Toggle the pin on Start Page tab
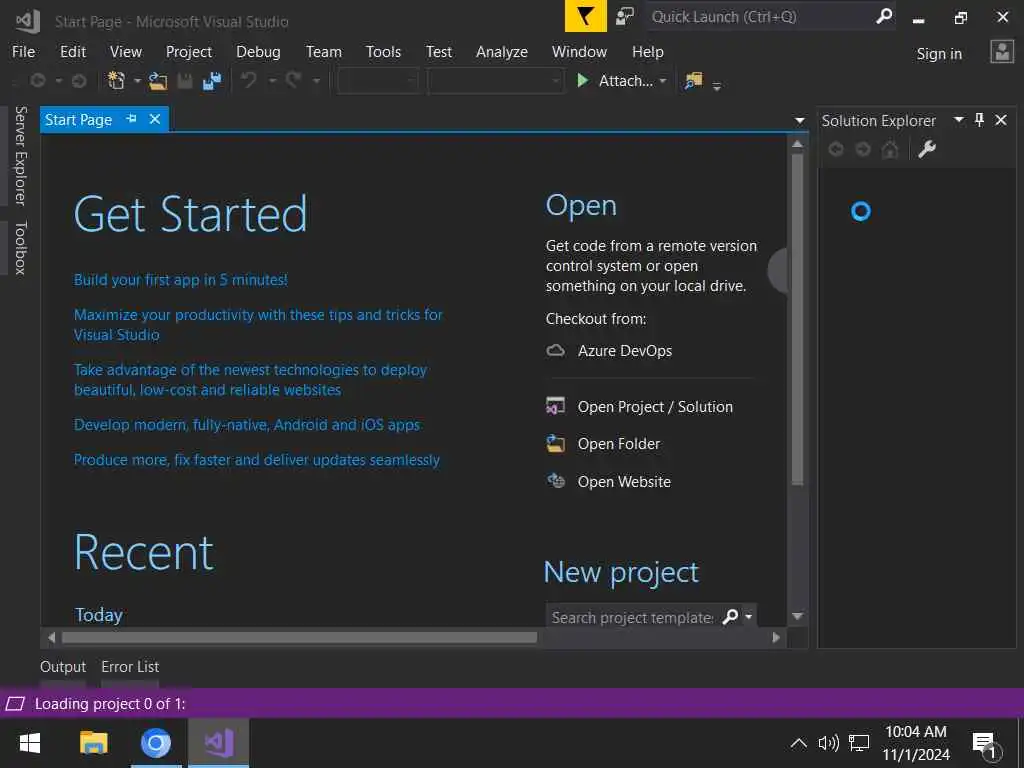 (x=131, y=119)
